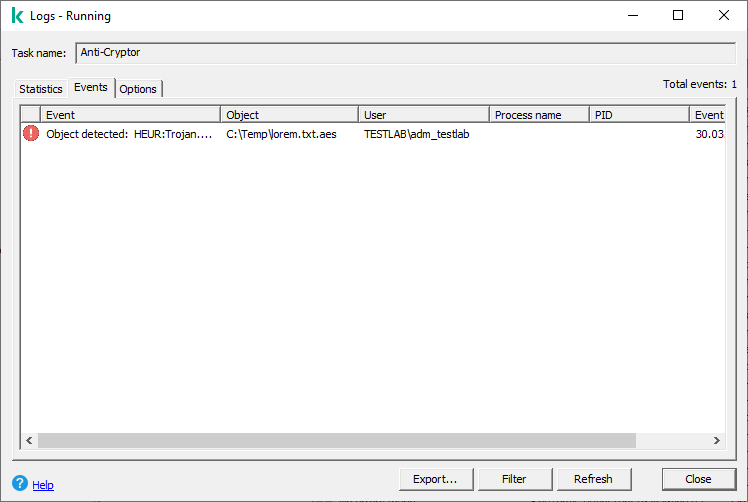Click the partially visible Event time column header
748x502 pixels.
[708, 115]
